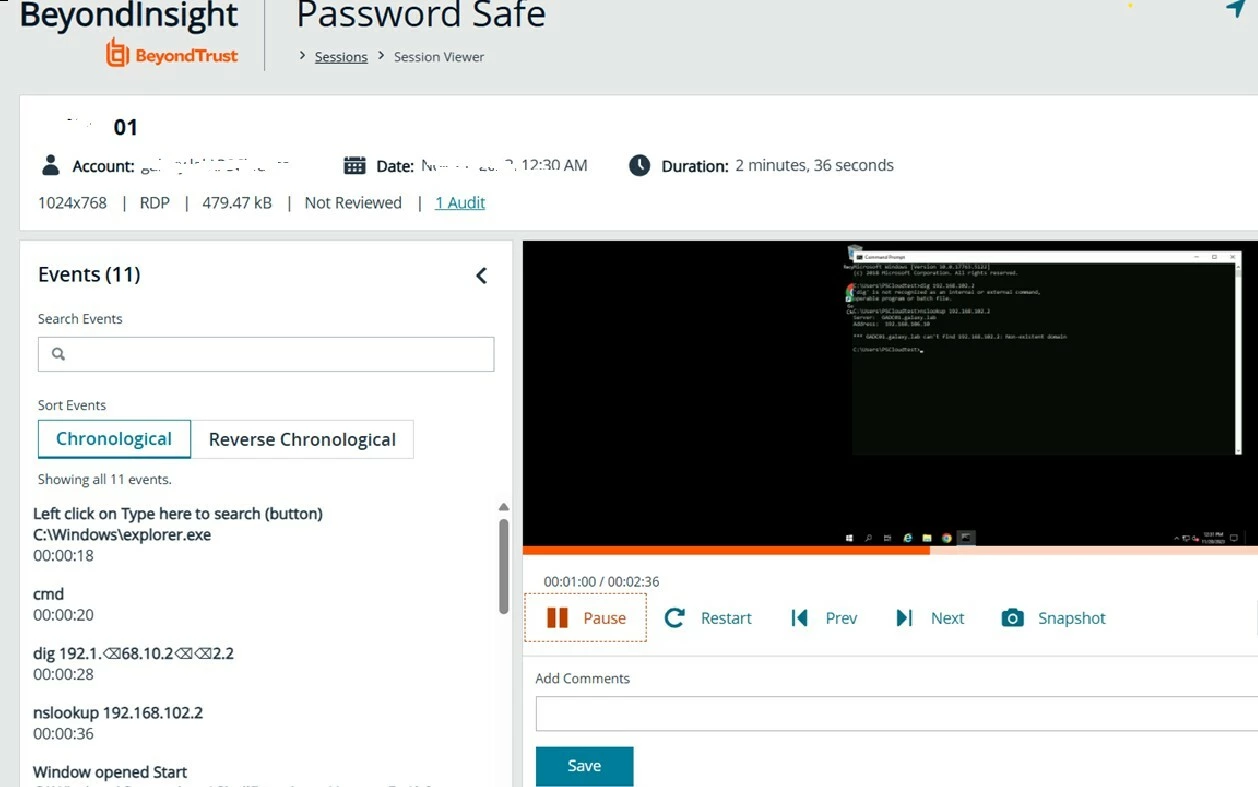This screenshot has height=787, width=1258.
Task: Click the navigation arrow icon at top right
Action: pyautogui.click(x=1235, y=8)
